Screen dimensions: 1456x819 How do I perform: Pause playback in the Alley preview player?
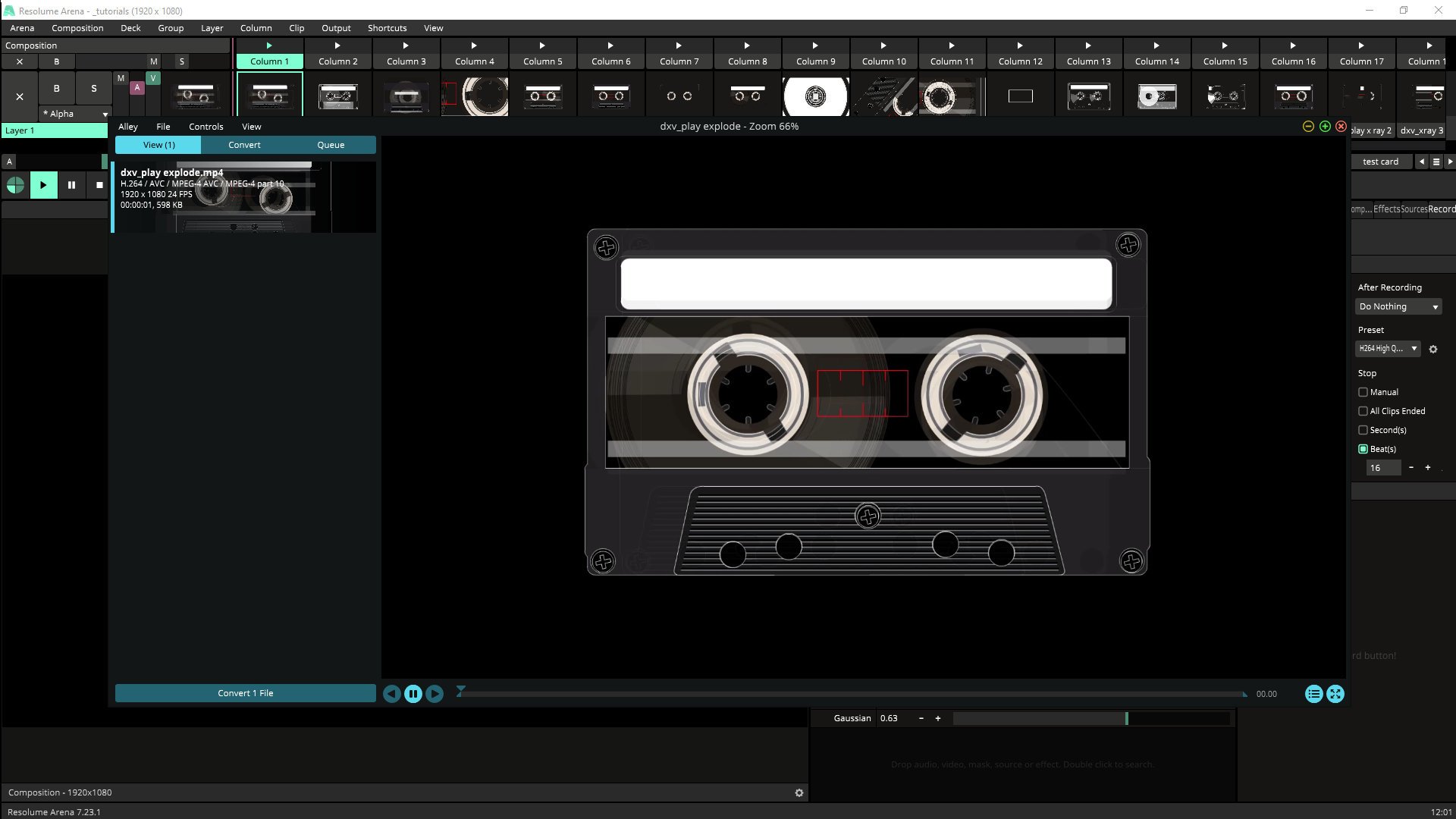[x=413, y=694]
